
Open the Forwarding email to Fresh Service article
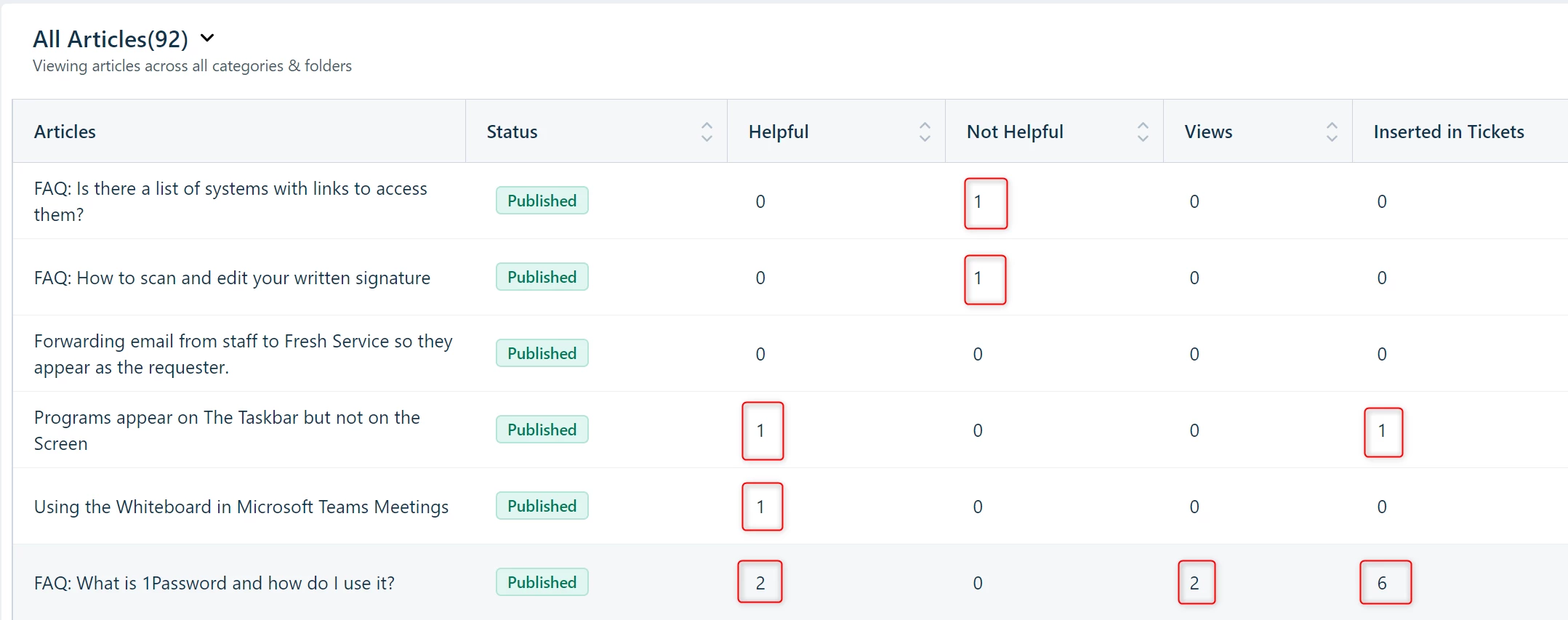(243, 354)
